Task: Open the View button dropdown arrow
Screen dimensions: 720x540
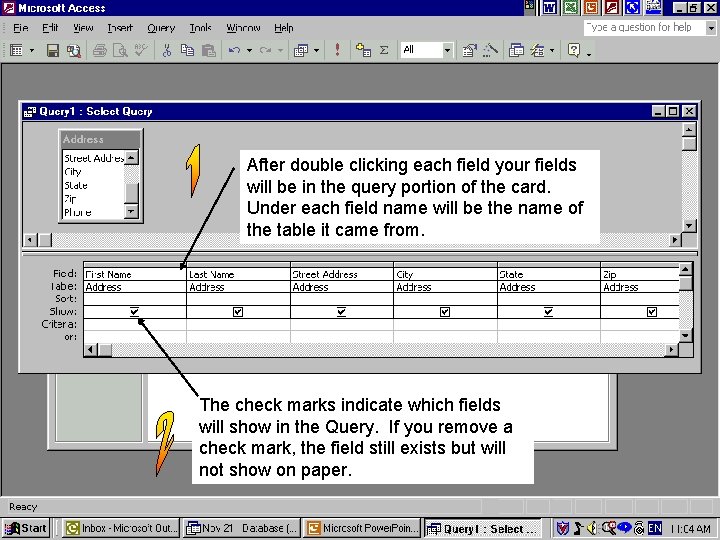Action: (x=32, y=50)
